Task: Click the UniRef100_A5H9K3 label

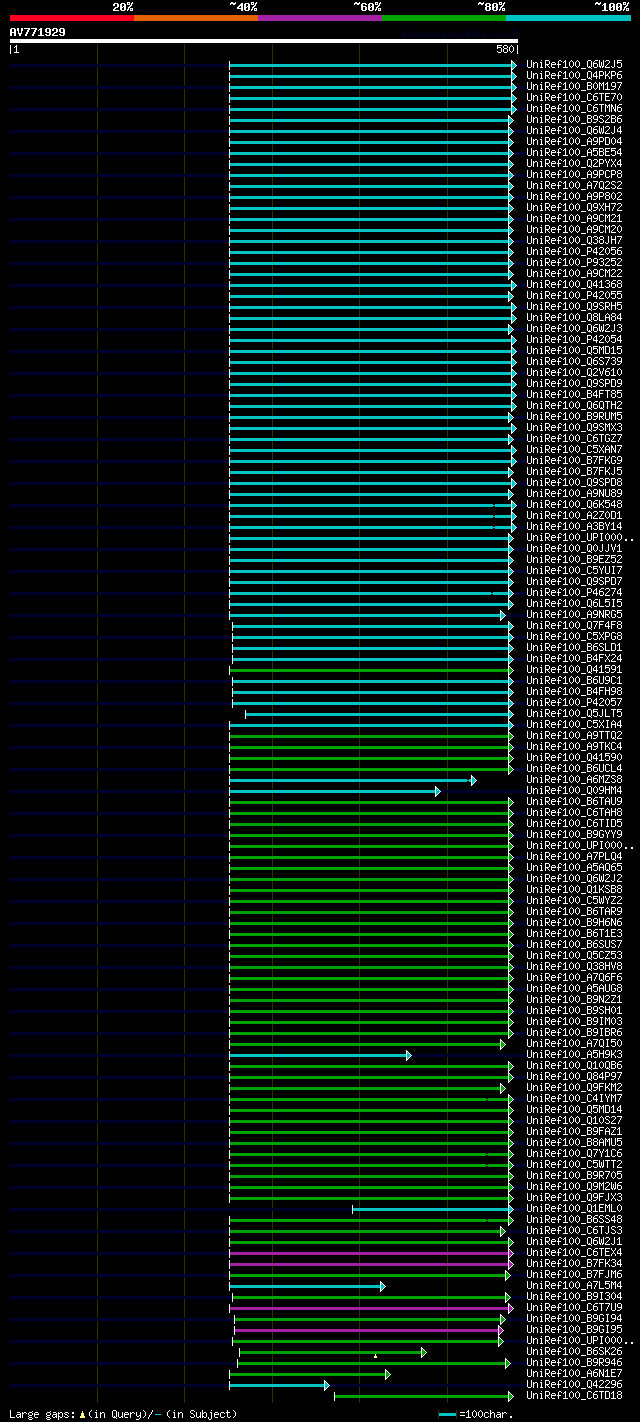Action: tap(574, 1055)
